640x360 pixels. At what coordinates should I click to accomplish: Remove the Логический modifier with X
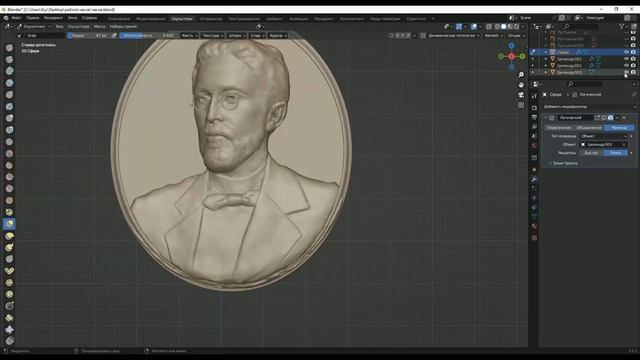point(624,118)
